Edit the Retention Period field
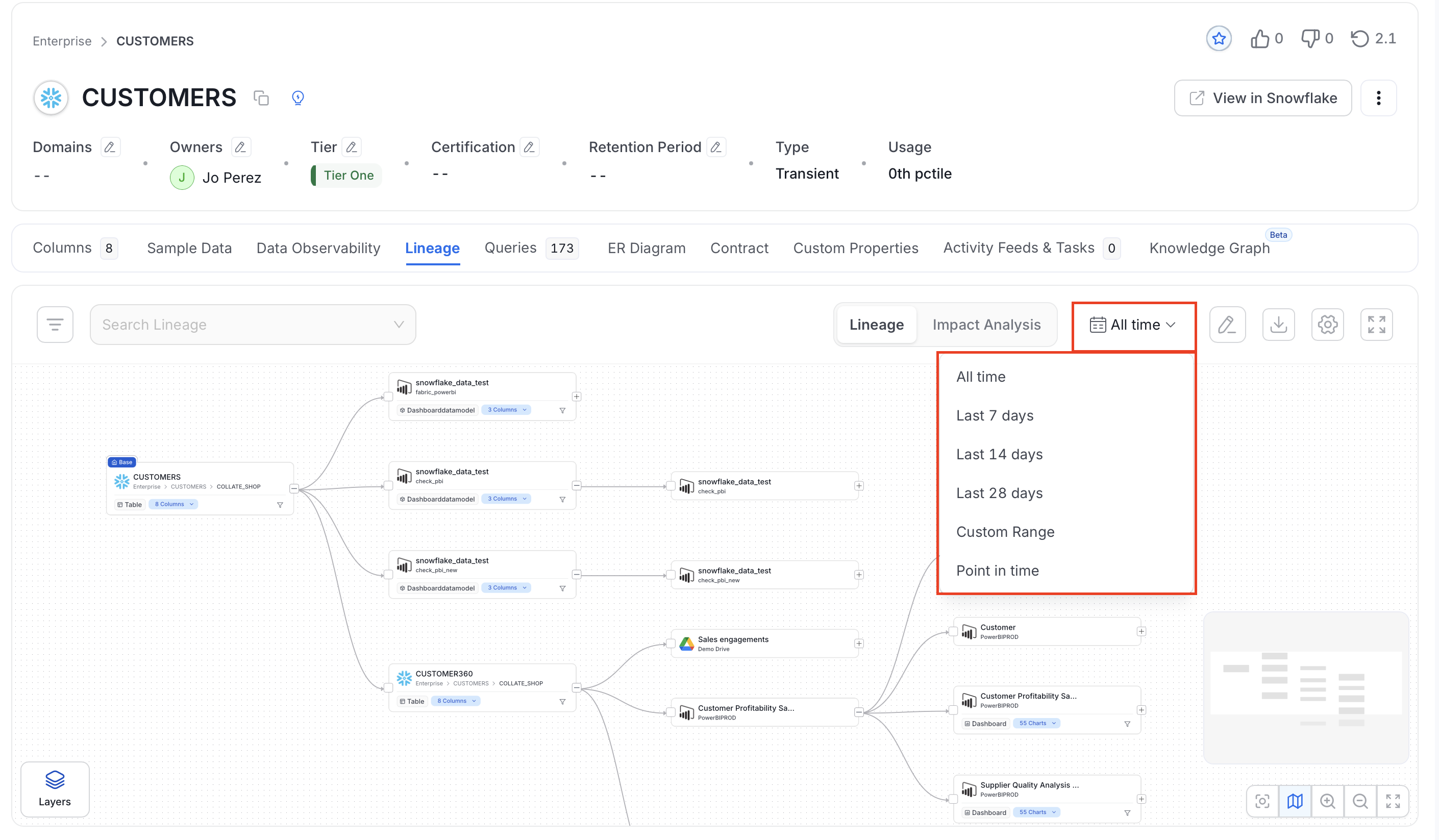 point(715,147)
